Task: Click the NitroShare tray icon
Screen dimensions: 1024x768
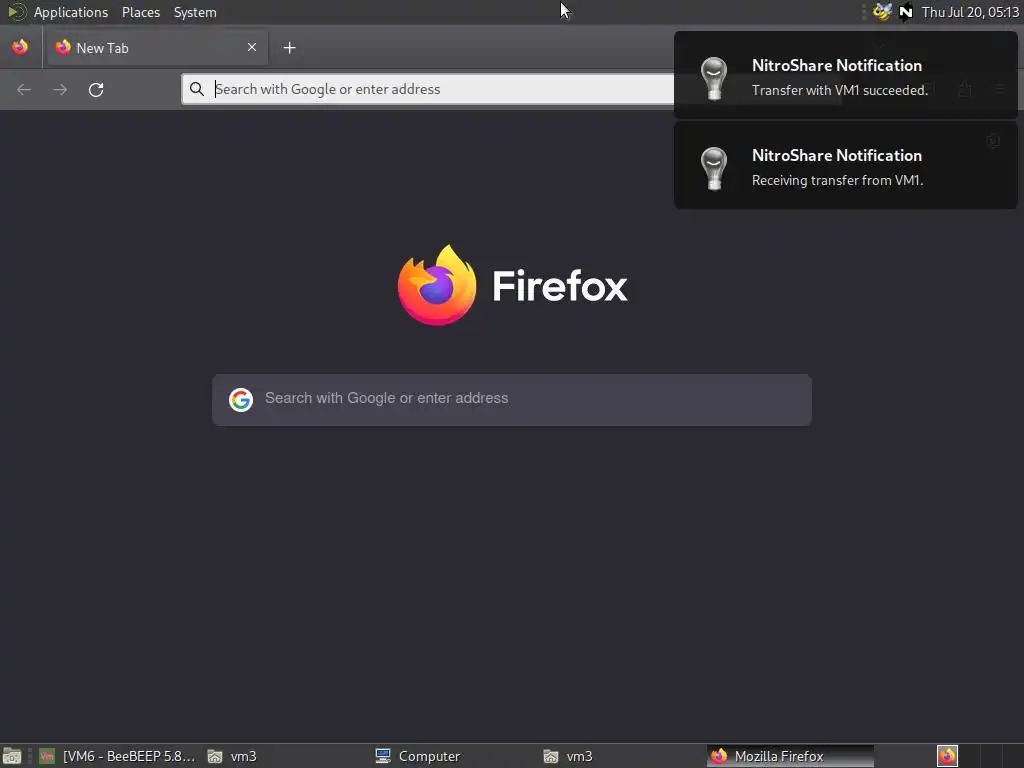Action: [x=906, y=12]
